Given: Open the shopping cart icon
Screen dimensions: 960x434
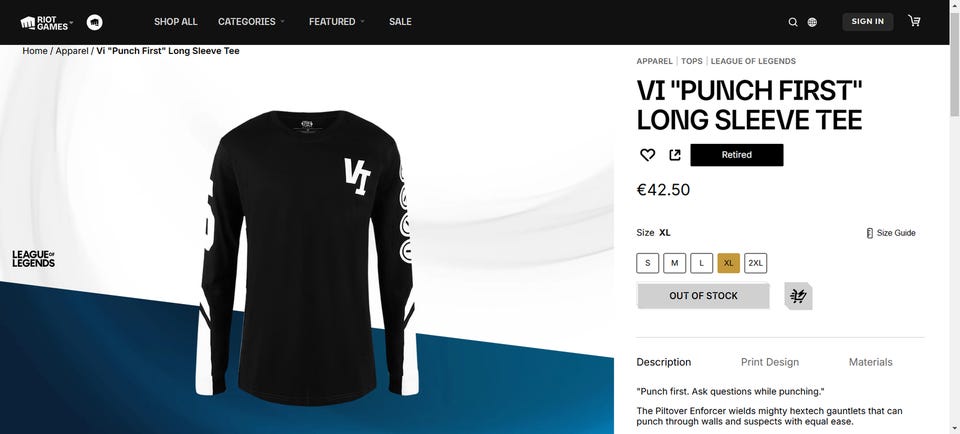Looking at the screenshot, I should coord(914,21).
